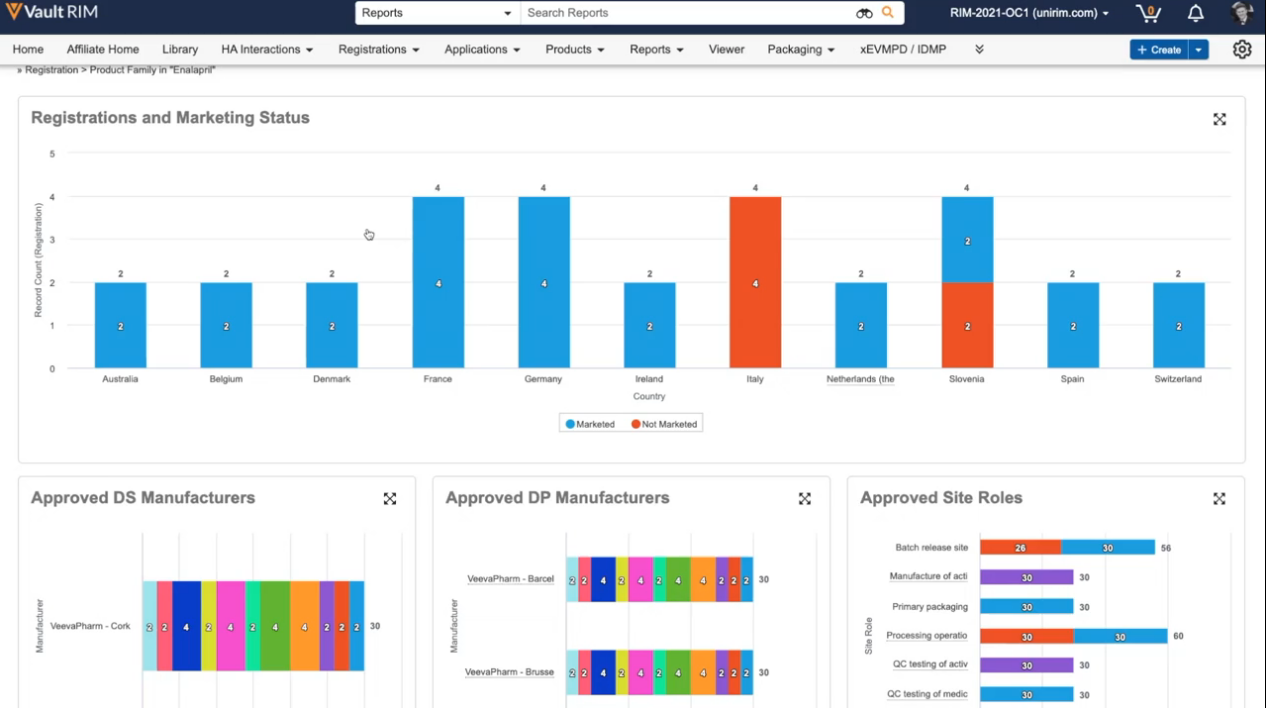The image size is (1267, 708).
Task: Open the Reports search scope dropdown
Action: (x=437, y=13)
